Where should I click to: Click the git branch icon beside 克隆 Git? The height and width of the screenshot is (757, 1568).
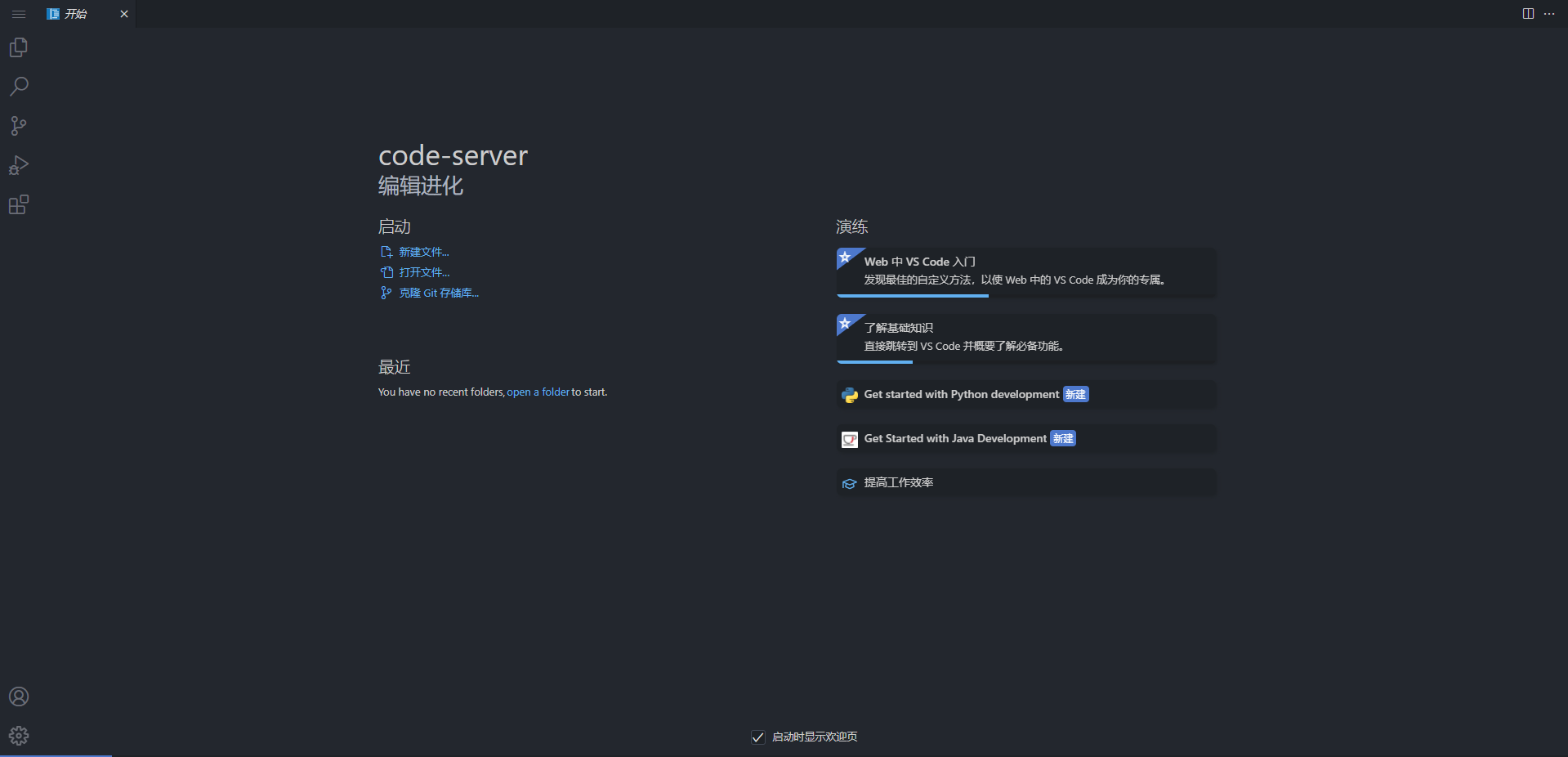pos(386,293)
